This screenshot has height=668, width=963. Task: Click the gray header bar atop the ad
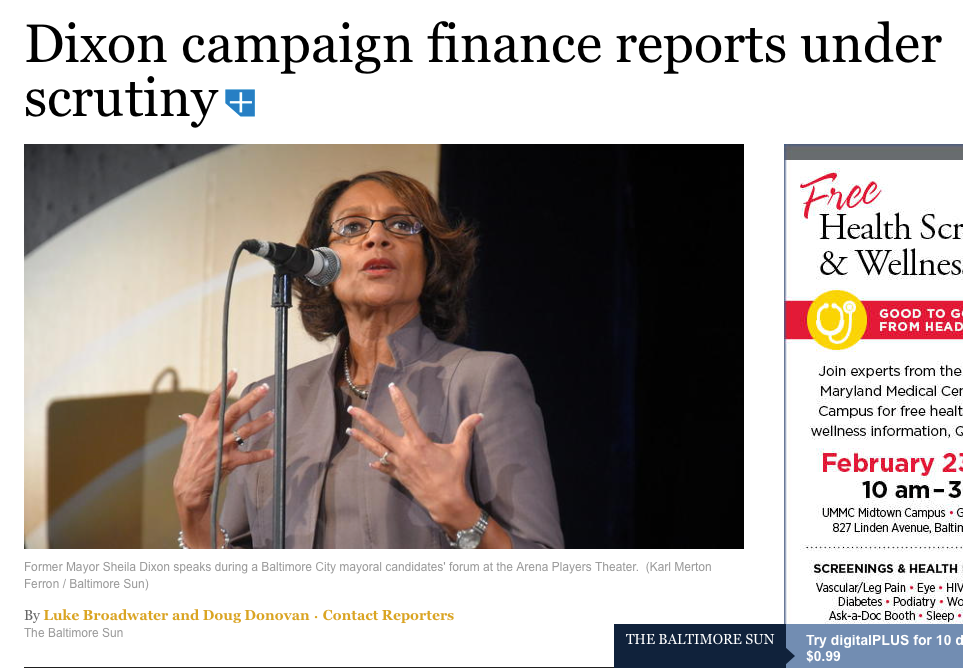[x=874, y=152]
